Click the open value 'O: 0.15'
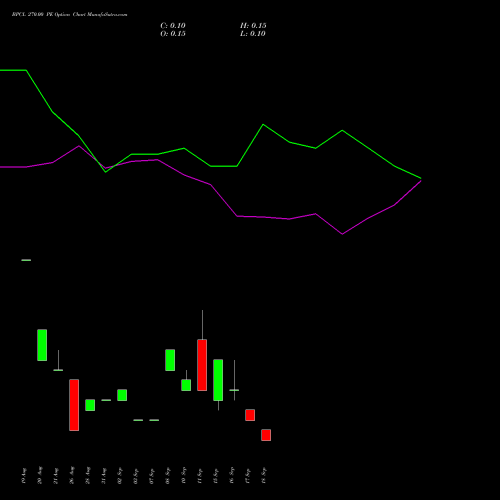 click(x=173, y=34)
